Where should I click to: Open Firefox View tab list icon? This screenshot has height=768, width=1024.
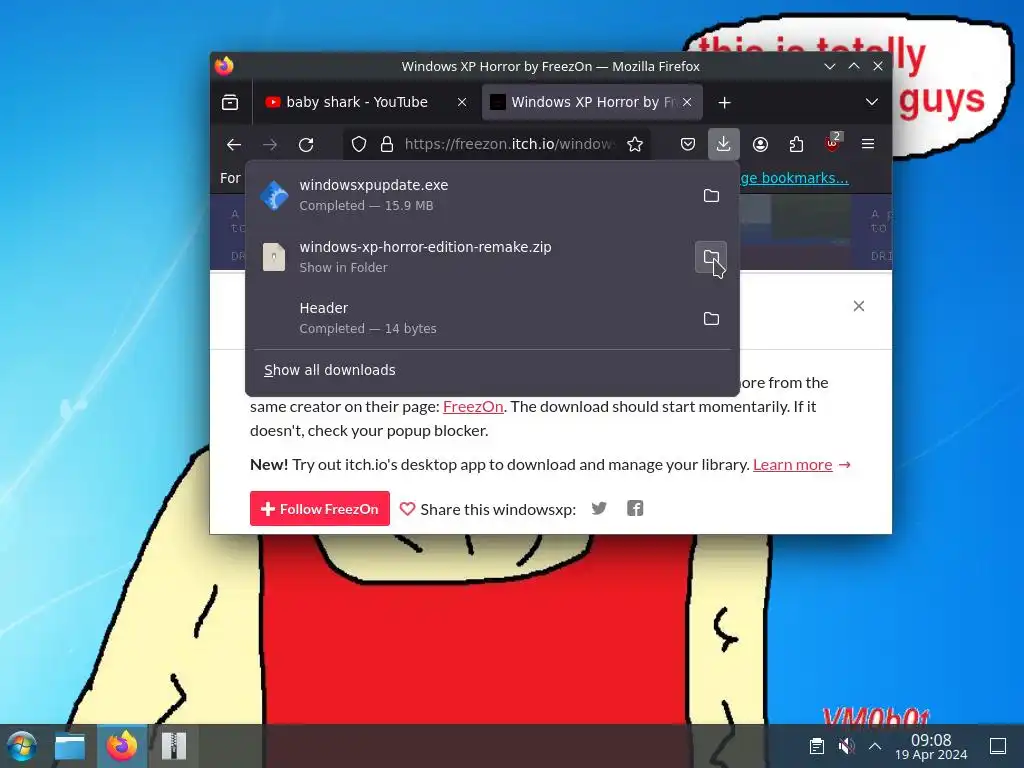230,103
